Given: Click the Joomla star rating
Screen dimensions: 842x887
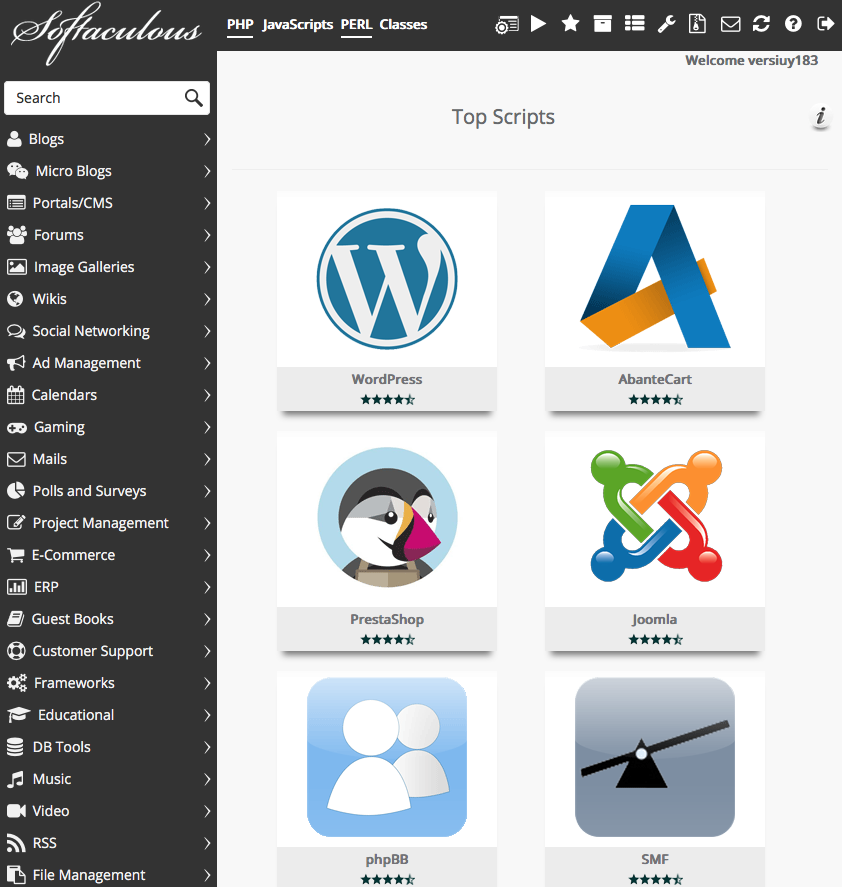Looking at the screenshot, I should point(655,640).
